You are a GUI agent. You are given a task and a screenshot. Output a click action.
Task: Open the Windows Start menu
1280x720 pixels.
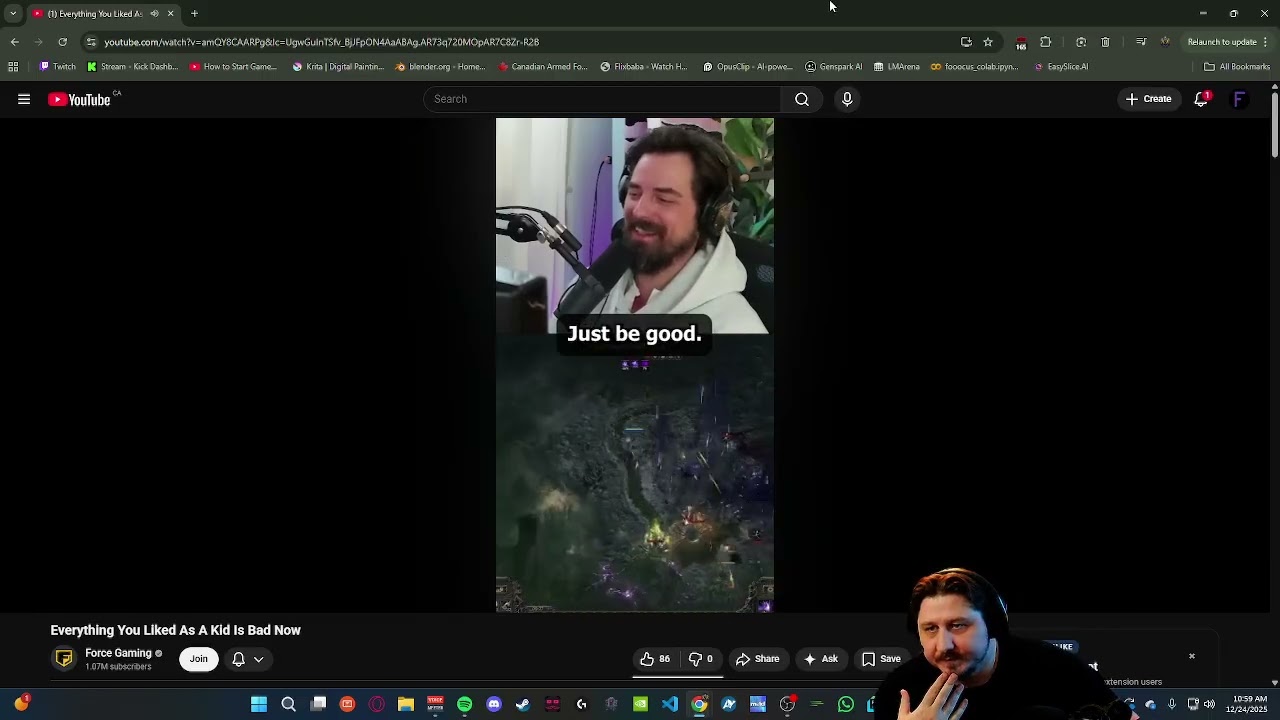pyautogui.click(x=259, y=705)
